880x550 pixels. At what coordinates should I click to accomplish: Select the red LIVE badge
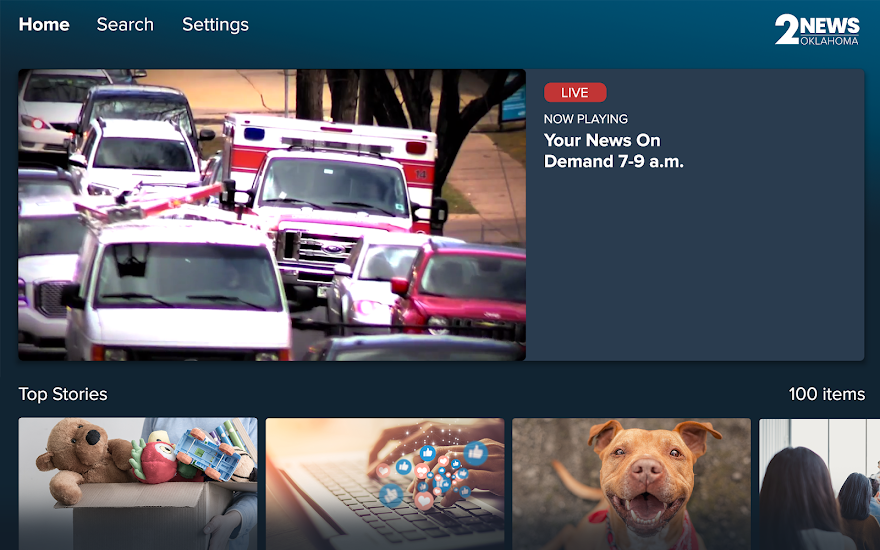point(575,93)
